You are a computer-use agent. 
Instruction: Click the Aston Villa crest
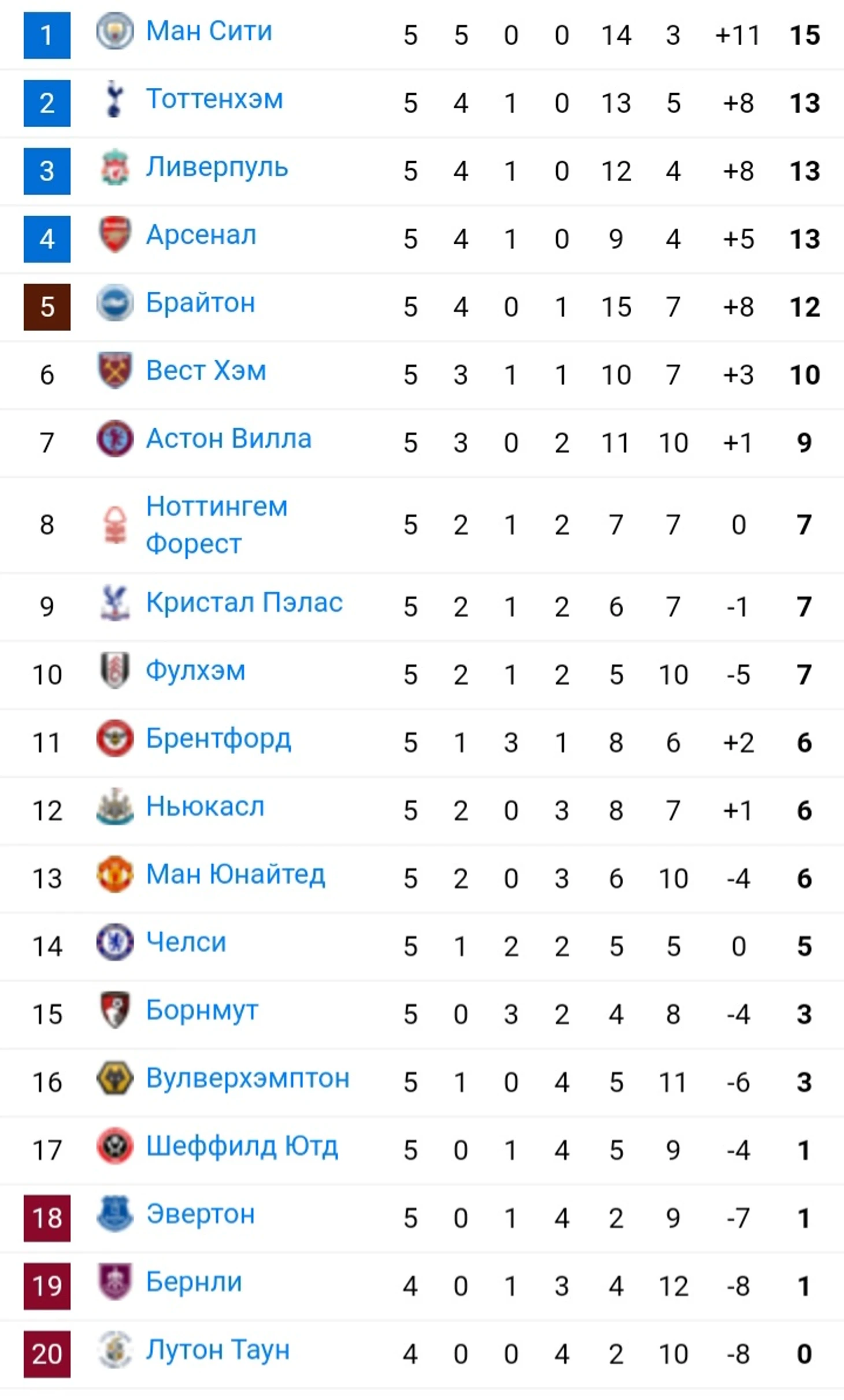(114, 439)
